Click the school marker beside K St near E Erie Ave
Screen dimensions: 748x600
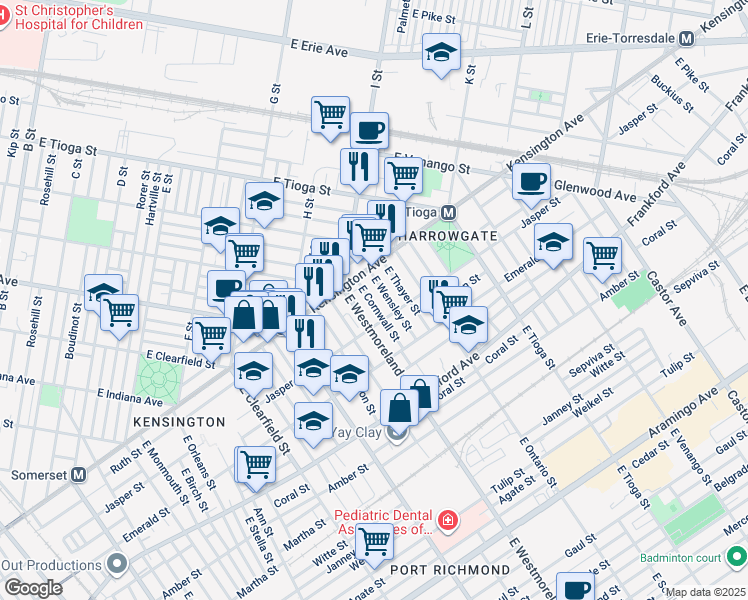441,53
